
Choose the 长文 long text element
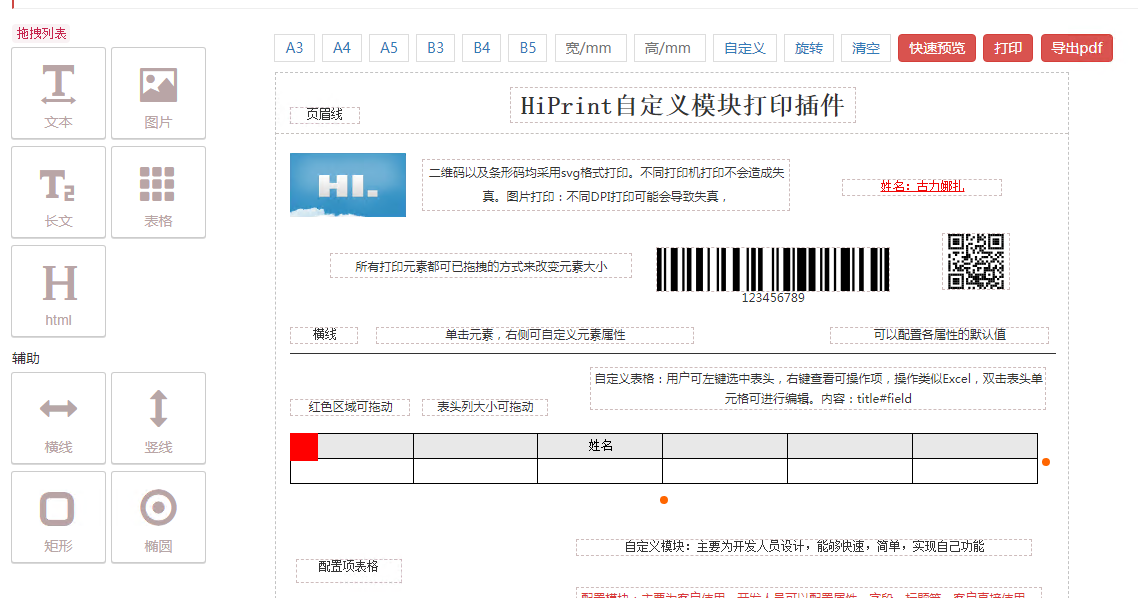(x=58, y=192)
